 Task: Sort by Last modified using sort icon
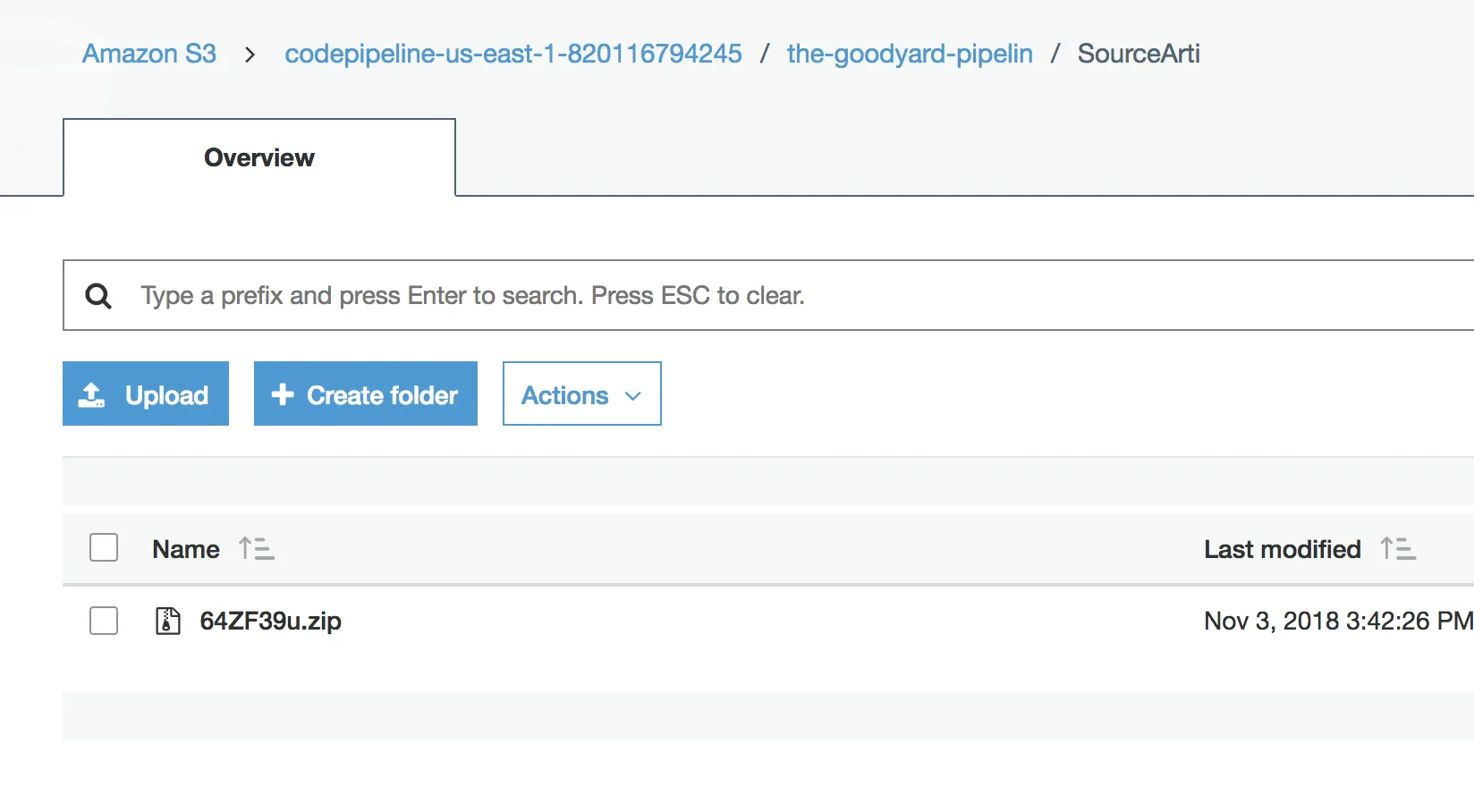tap(1398, 548)
